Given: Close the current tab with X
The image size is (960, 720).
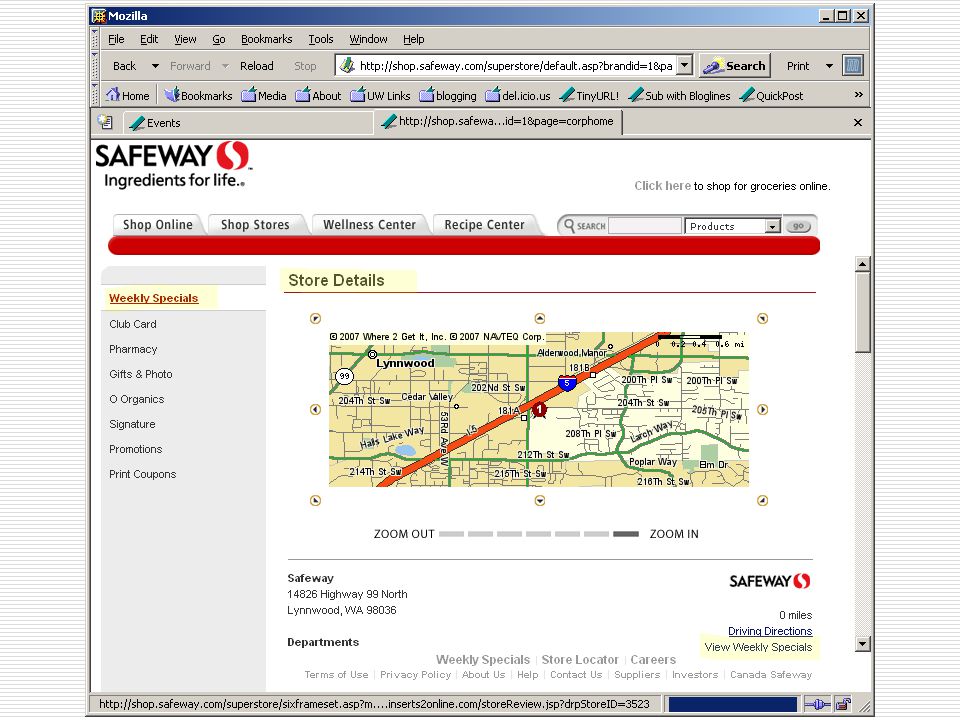Looking at the screenshot, I should click(x=858, y=122).
